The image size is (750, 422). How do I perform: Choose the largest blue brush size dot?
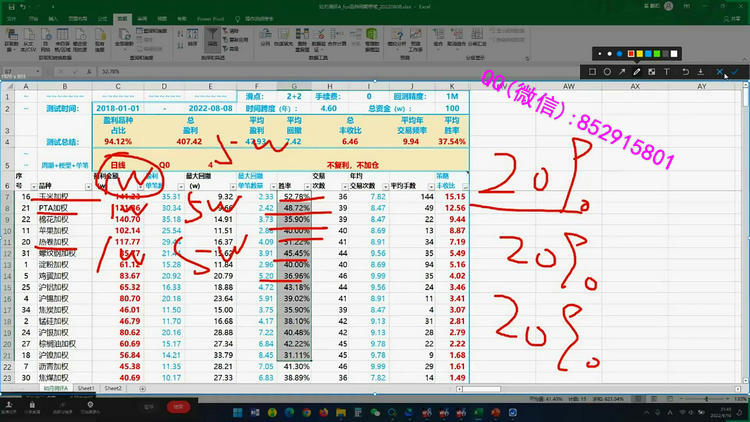pyautogui.click(x=621, y=53)
